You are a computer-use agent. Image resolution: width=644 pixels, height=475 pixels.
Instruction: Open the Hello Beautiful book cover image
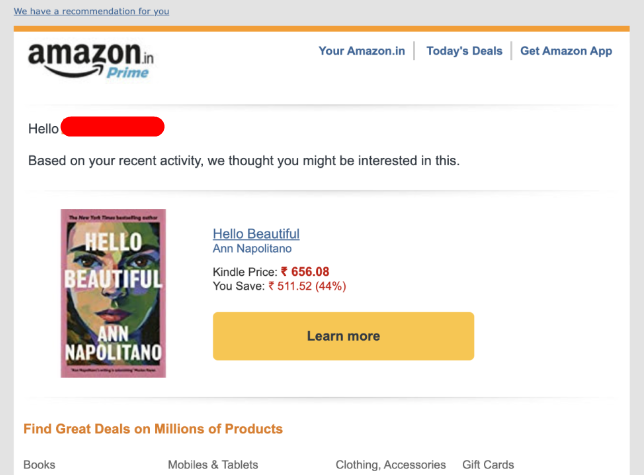(x=113, y=293)
